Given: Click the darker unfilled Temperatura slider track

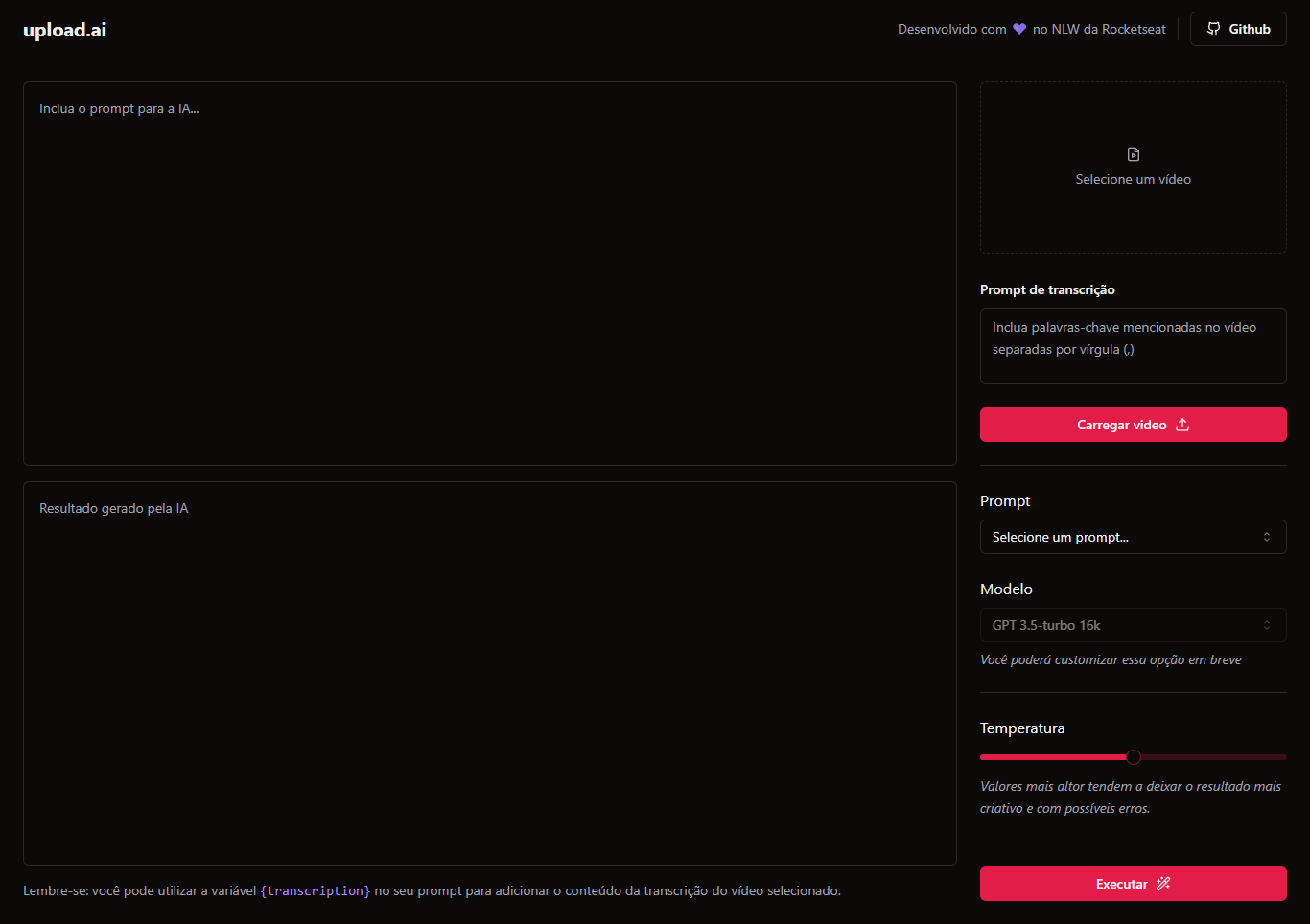Looking at the screenshot, I should 1214,757.
